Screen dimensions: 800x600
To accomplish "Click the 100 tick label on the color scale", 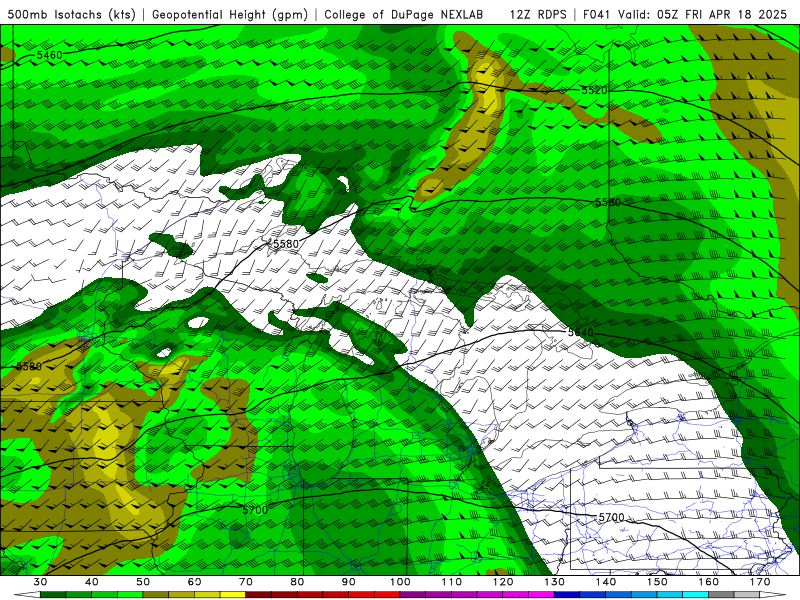I will point(401,582).
